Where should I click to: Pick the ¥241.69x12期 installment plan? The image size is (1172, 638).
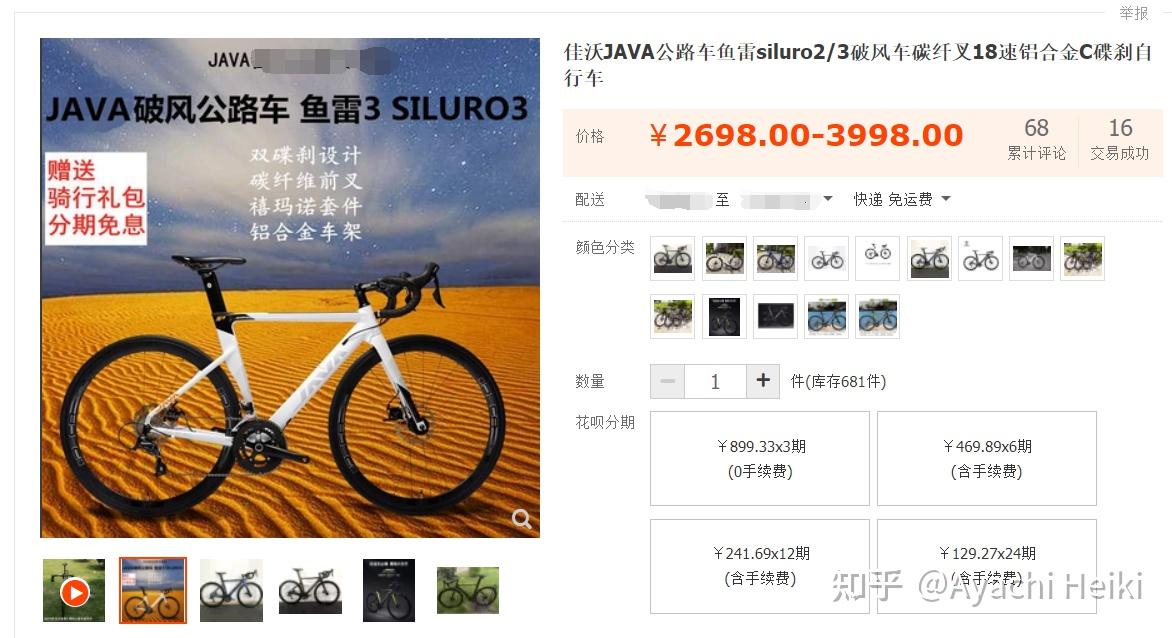(x=760, y=566)
